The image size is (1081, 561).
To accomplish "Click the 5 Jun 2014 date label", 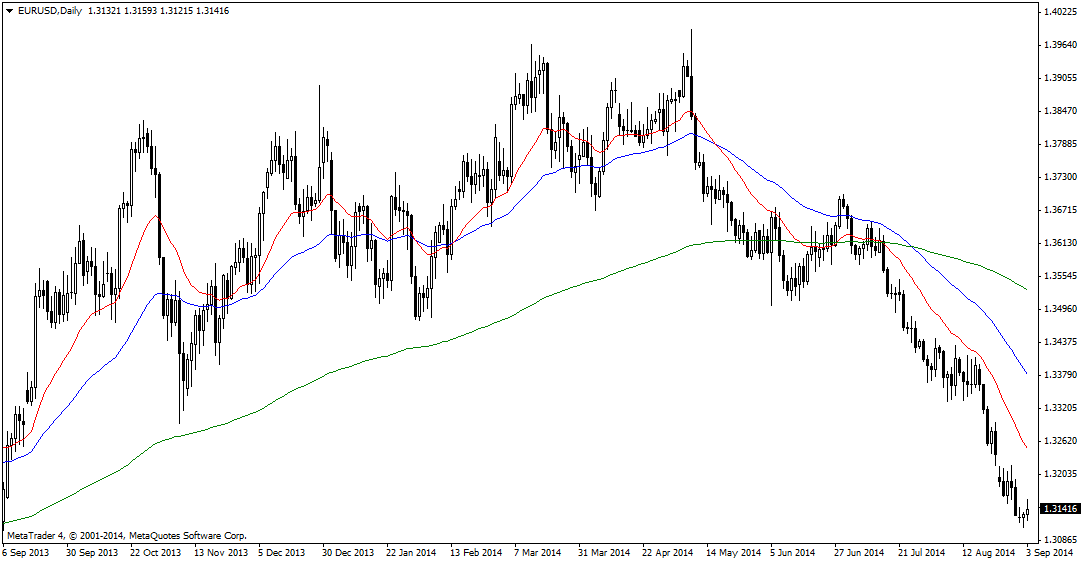I will pos(794,553).
